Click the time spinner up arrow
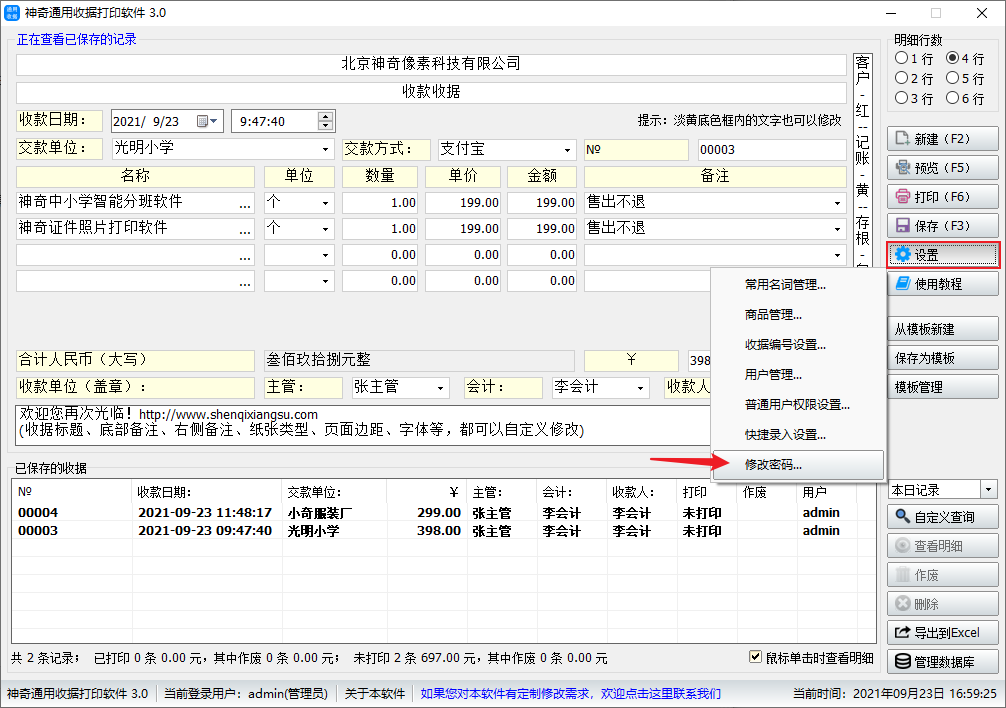1006x708 pixels. 326,116
